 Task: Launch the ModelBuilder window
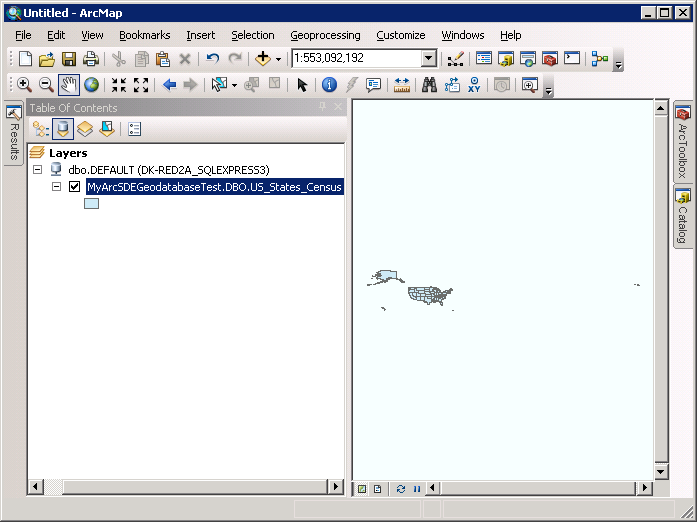click(x=600, y=59)
